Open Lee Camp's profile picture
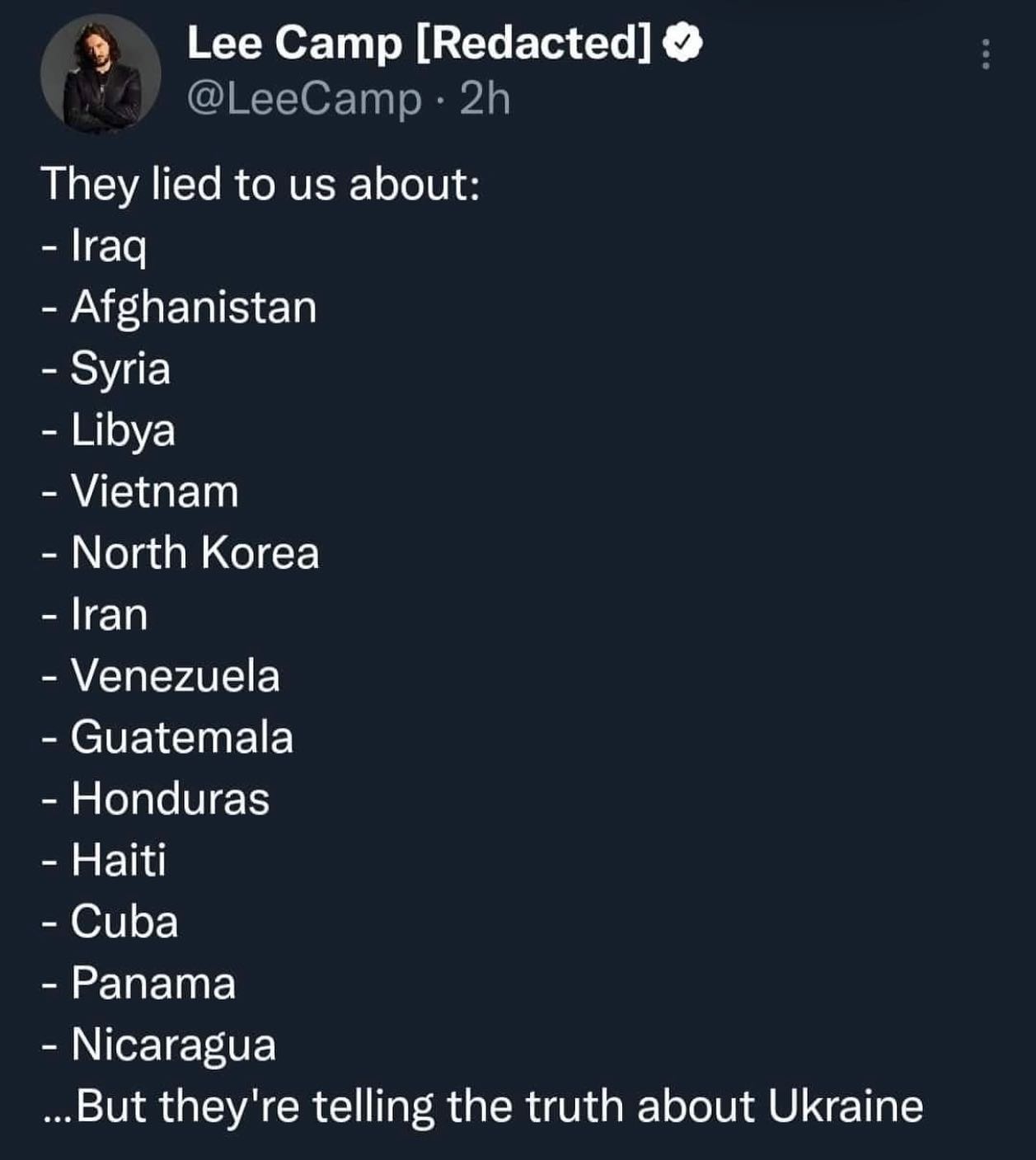This screenshot has height=1160, width=1036. coord(101,74)
